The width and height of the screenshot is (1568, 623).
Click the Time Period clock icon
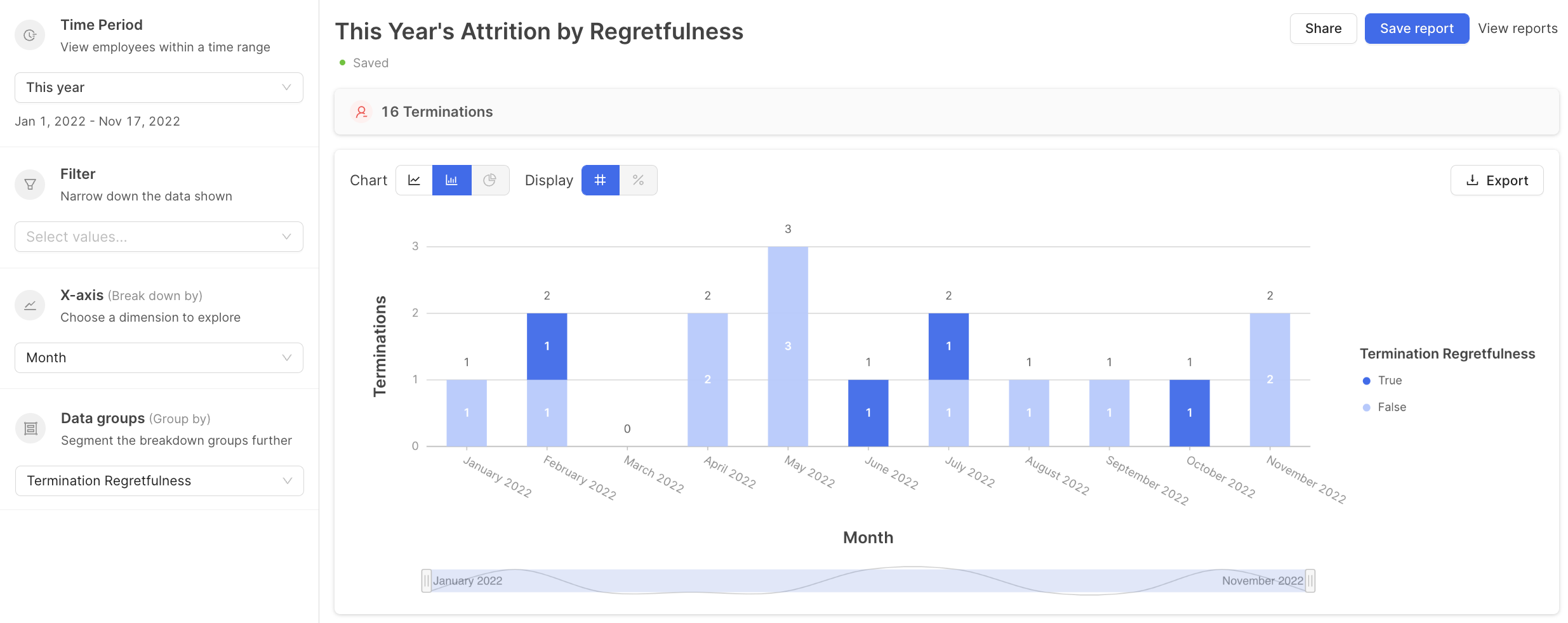click(x=30, y=36)
